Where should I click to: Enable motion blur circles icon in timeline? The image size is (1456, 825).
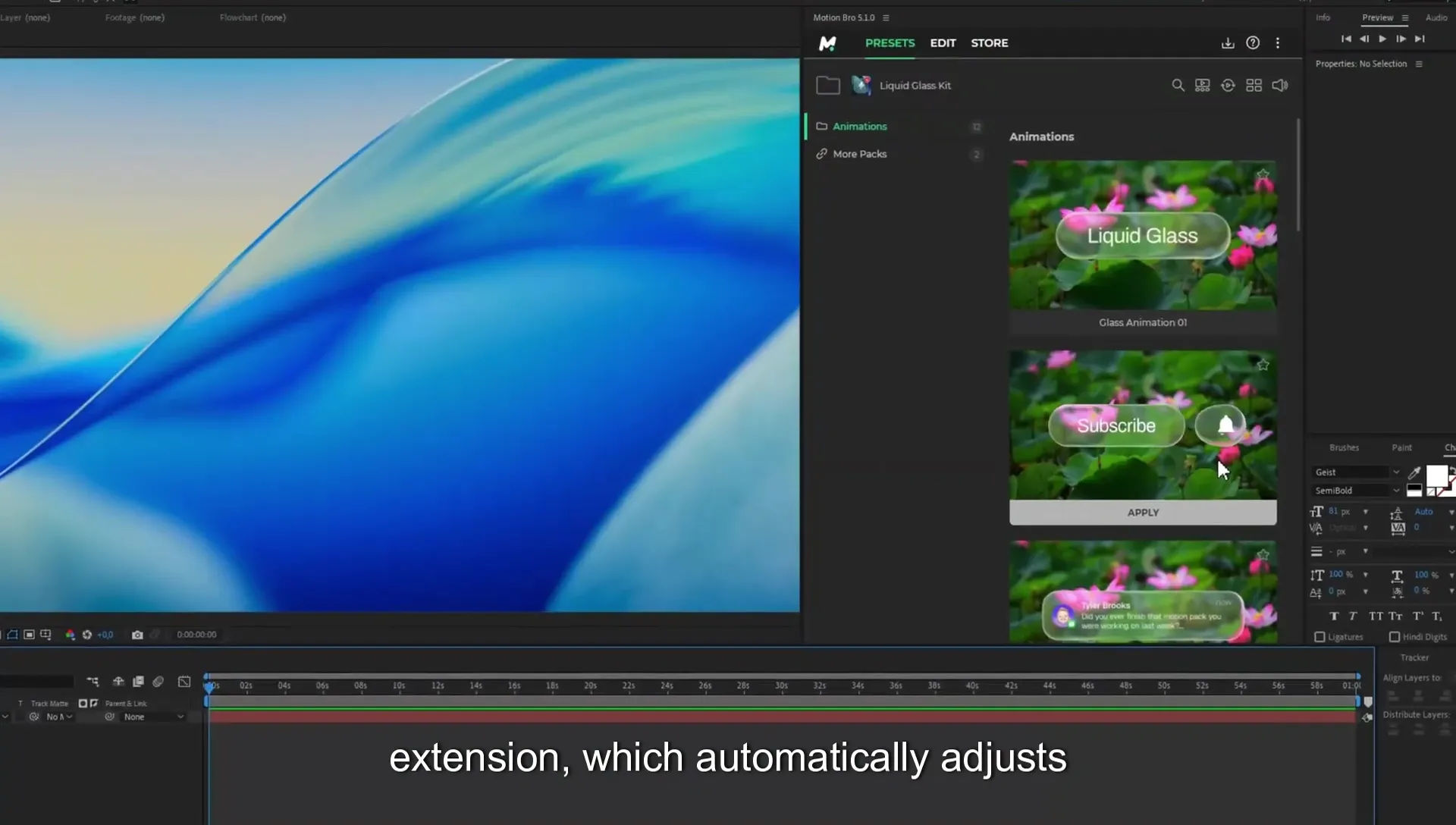pyautogui.click(x=158, y=682)
